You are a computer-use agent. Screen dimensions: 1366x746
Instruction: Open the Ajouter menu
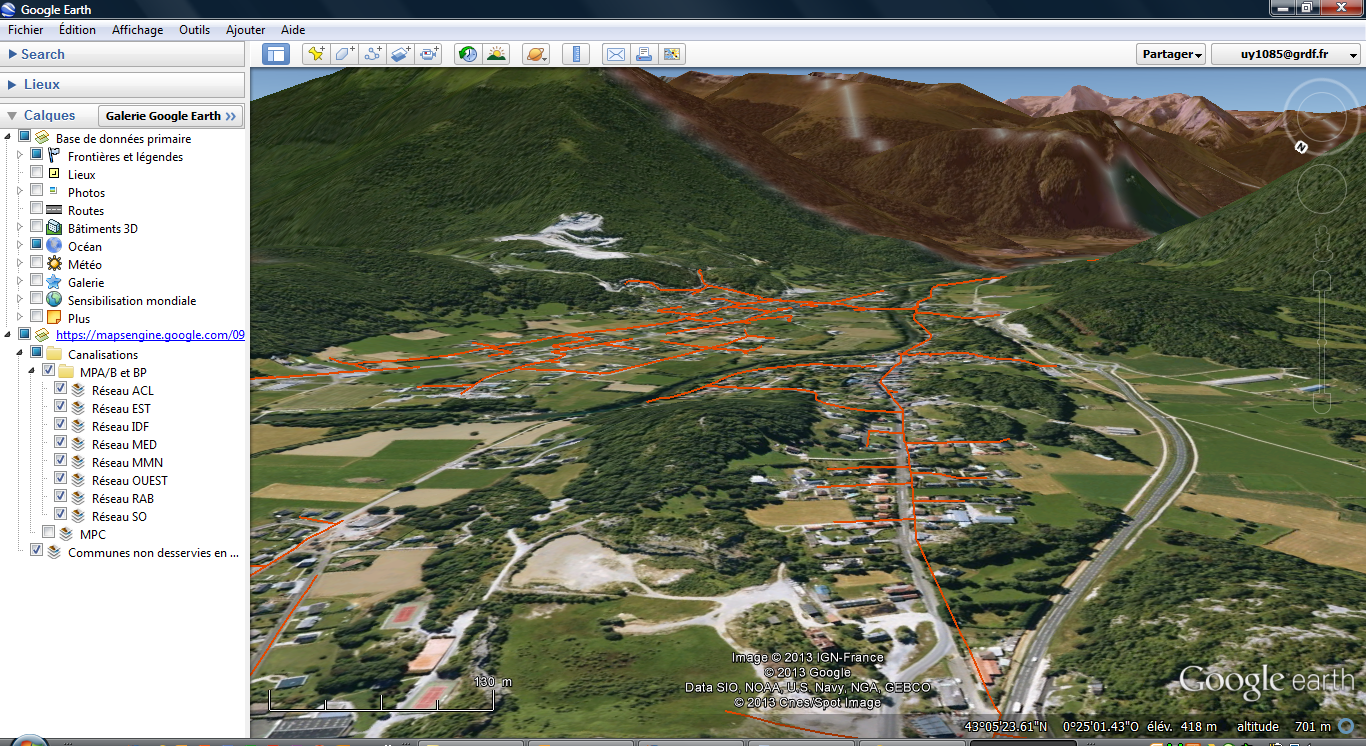[x=246, y=30]
